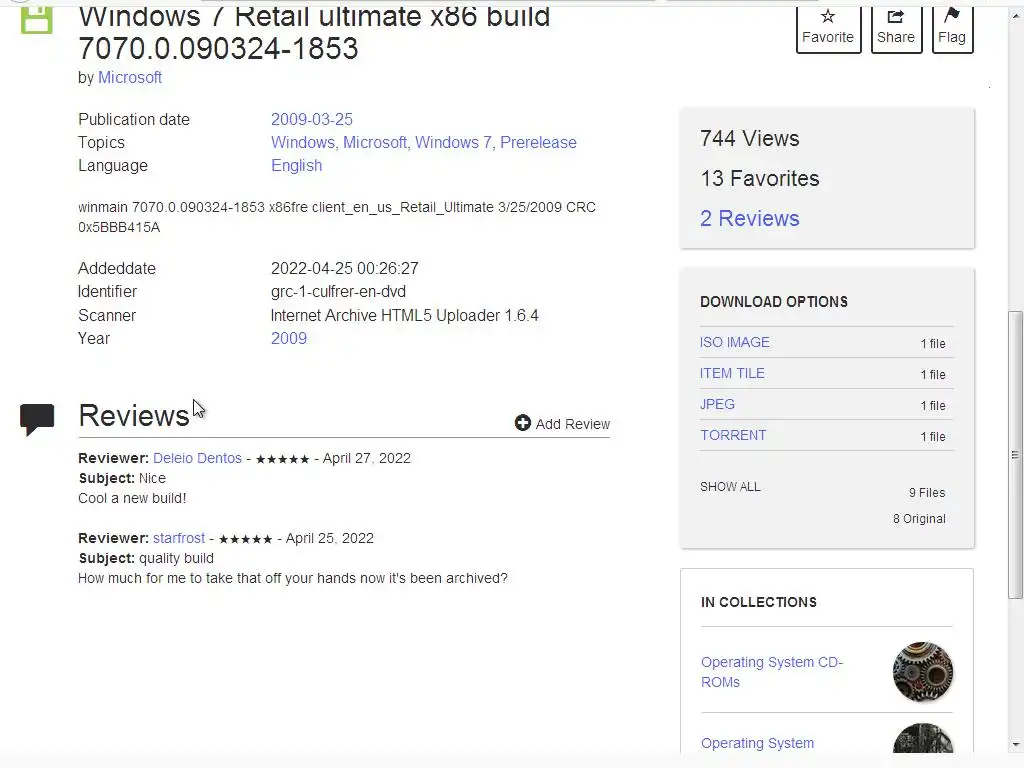Click the English language link

click(296, 165)
